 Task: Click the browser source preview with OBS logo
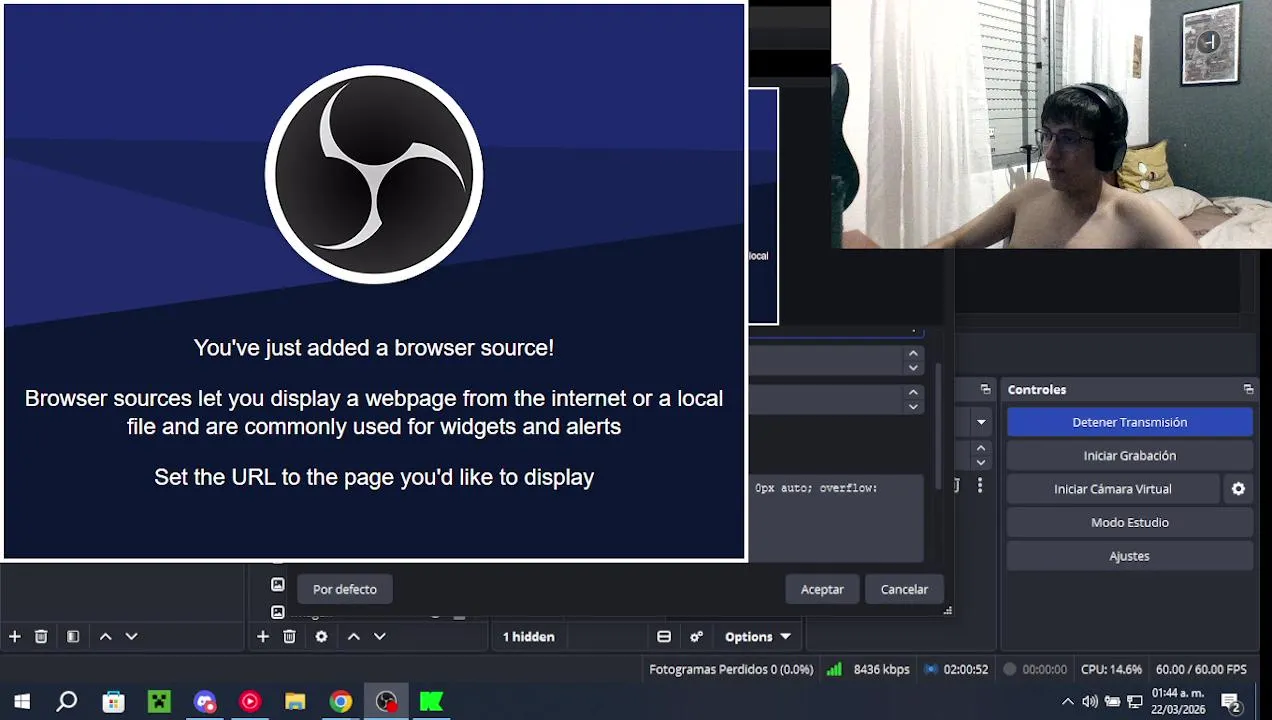[x=374, y=281]
